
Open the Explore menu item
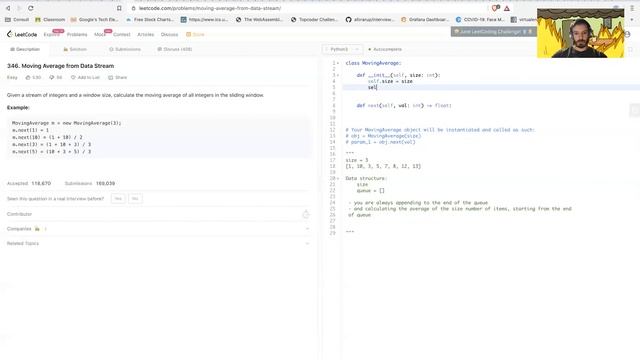click(x=51, y=35)
